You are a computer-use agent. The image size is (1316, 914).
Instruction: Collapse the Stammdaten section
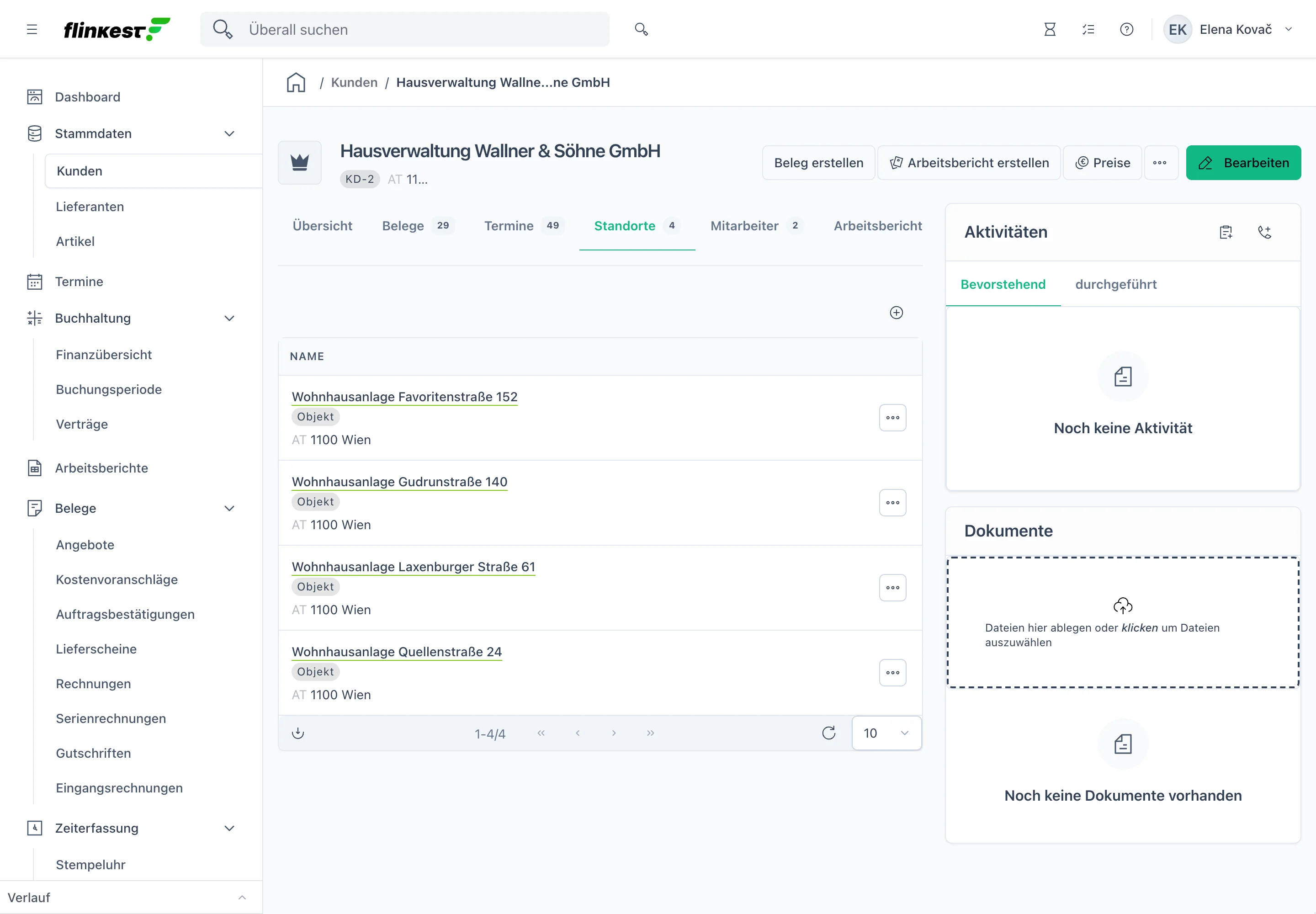pos(229,133)
